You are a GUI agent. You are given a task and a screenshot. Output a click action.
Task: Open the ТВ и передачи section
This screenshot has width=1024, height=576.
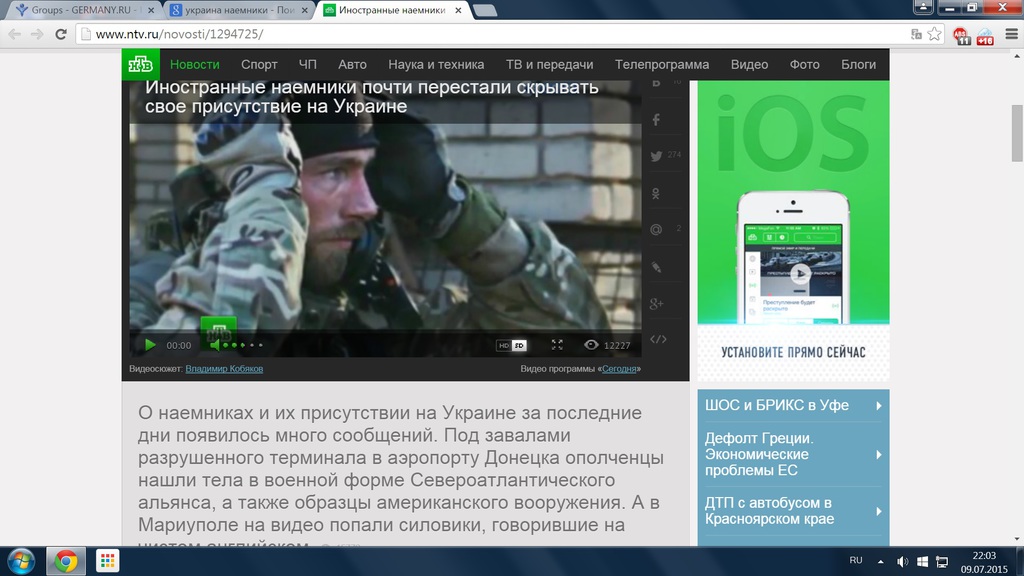tap(549, 65)
